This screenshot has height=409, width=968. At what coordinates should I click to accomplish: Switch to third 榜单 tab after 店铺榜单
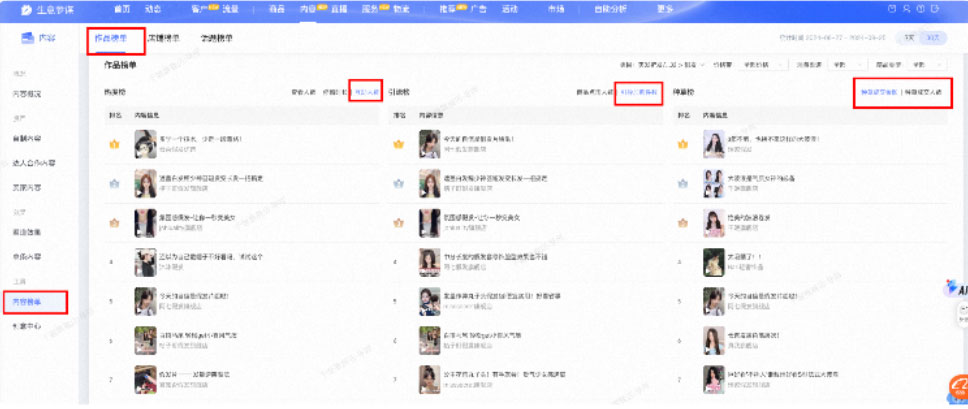[217, 38]
